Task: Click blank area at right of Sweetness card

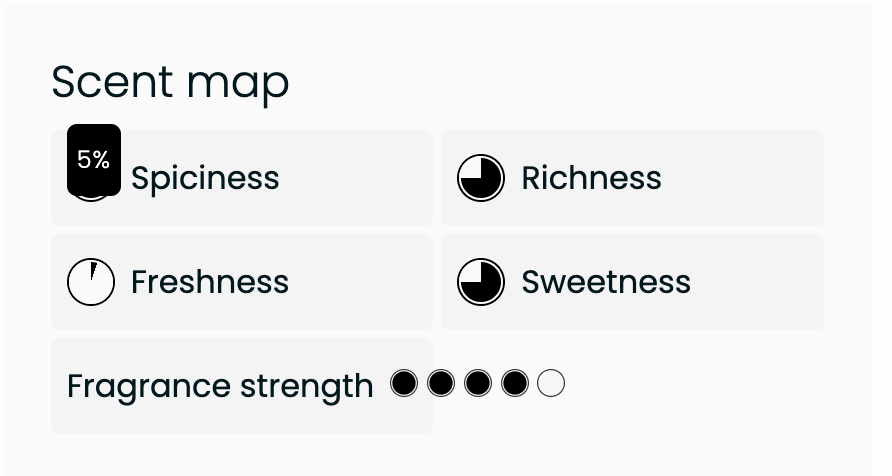Action: [x=760, y=282]
